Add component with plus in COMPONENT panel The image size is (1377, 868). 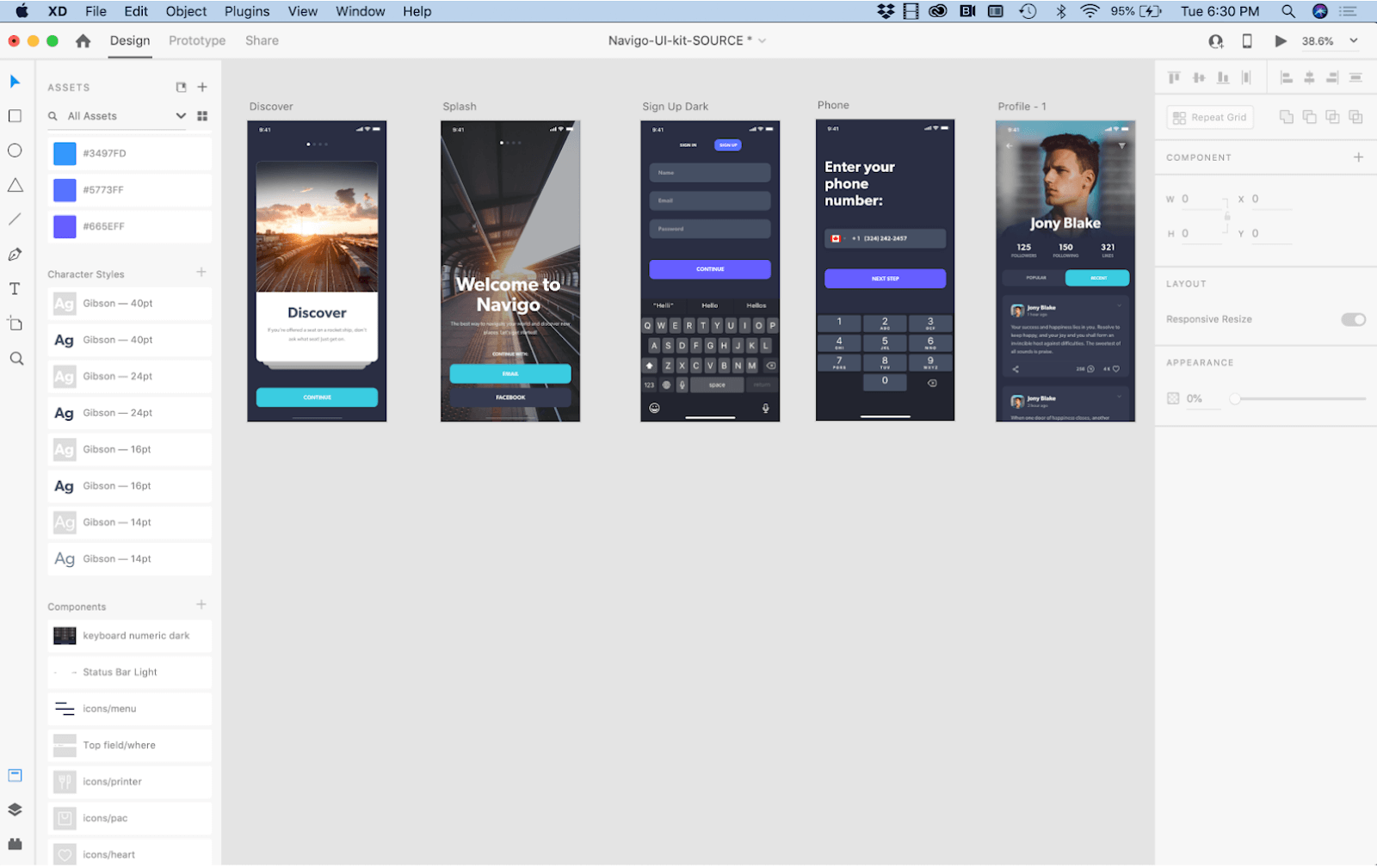(x=1358, y=157)
